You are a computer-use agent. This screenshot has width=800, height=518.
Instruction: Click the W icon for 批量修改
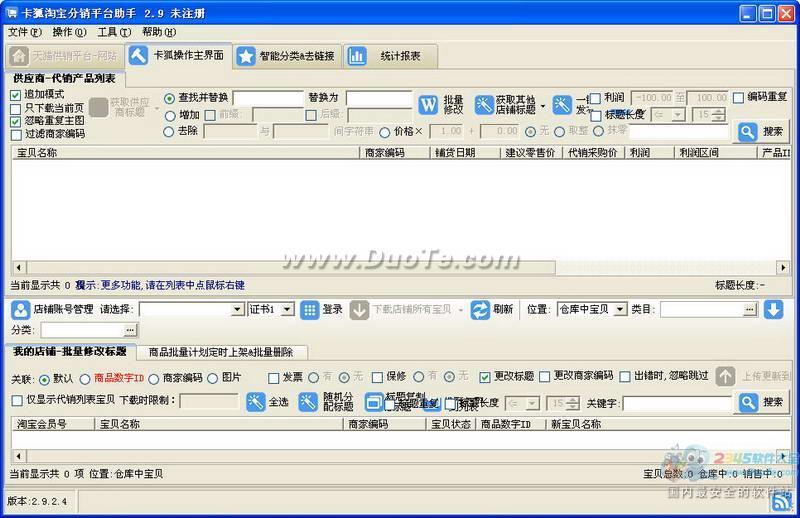pyautogui.click(x=428, y=105)
